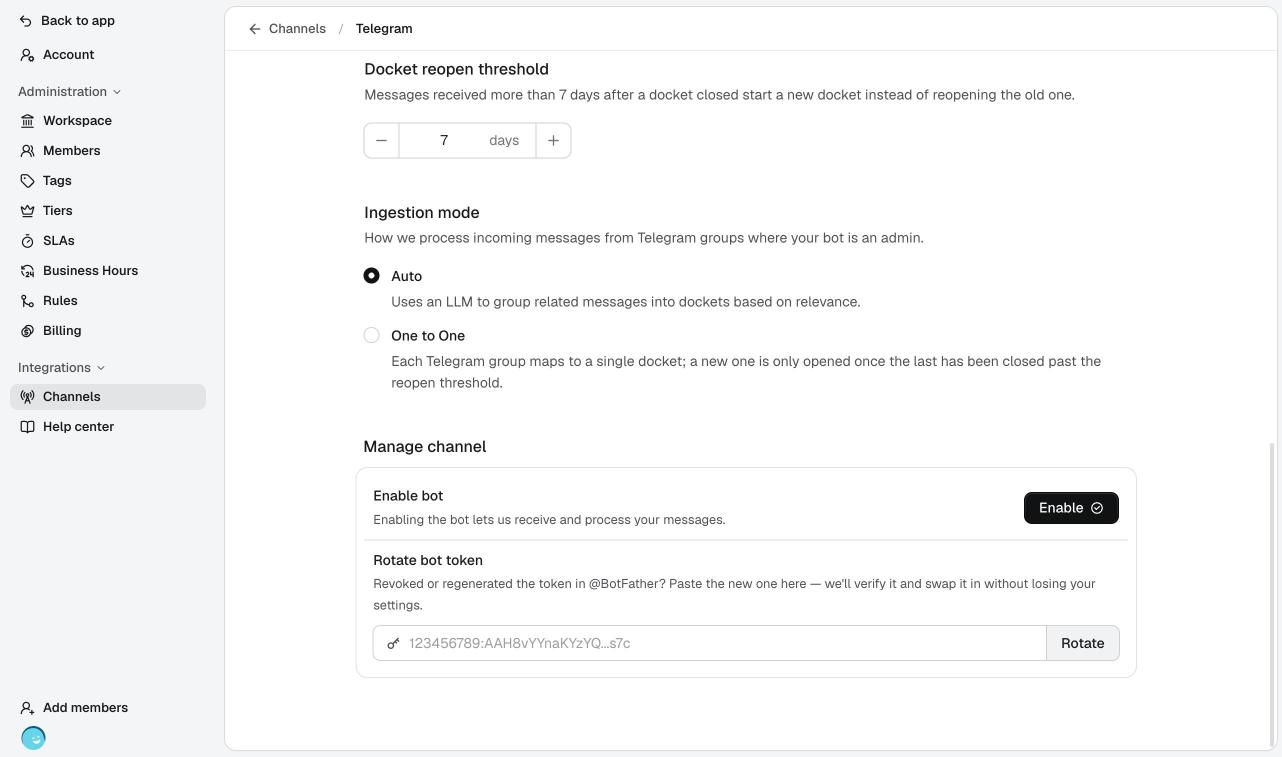Click the Billing coin icon
Viewport: 1282px width, 757px height.
click(x=27, y=331)
